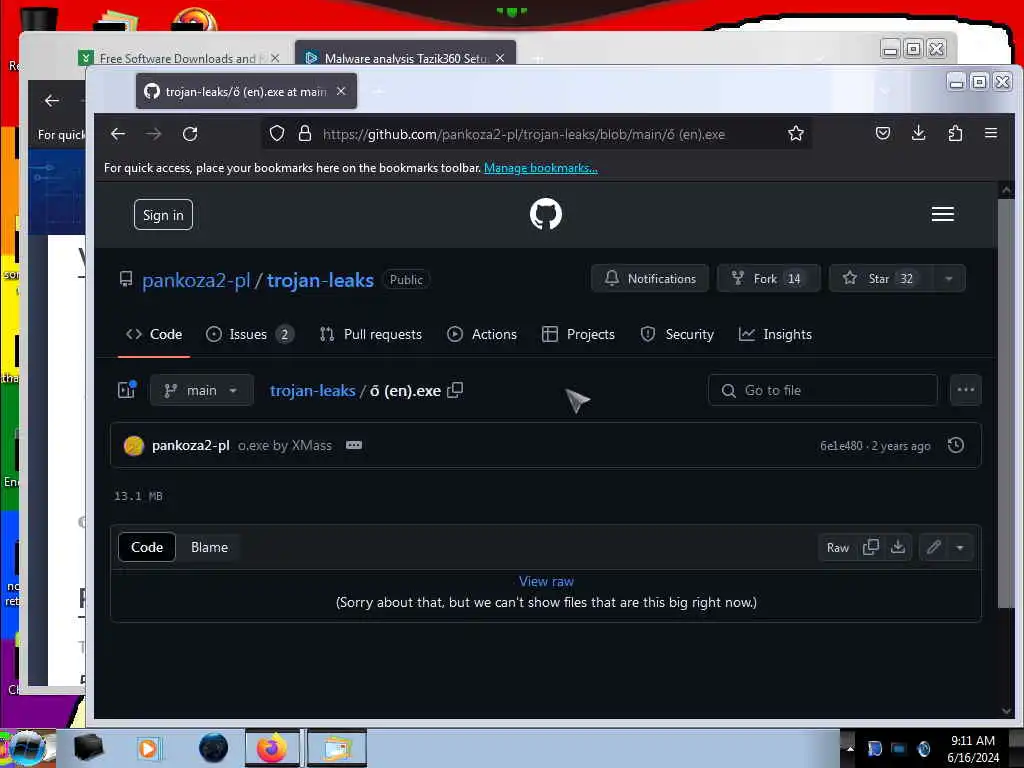Show hidden system tray icons

pos(850,748)
